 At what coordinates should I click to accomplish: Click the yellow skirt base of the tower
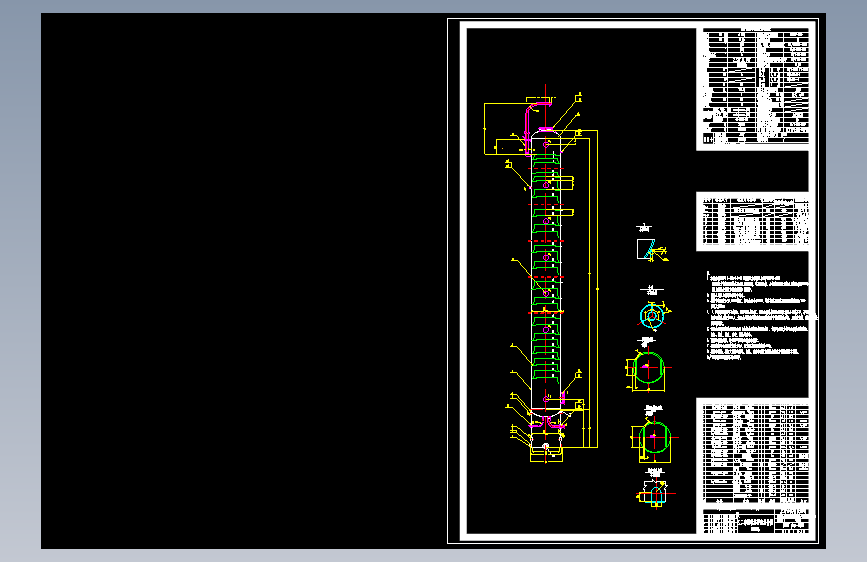(x=546, y=455)
